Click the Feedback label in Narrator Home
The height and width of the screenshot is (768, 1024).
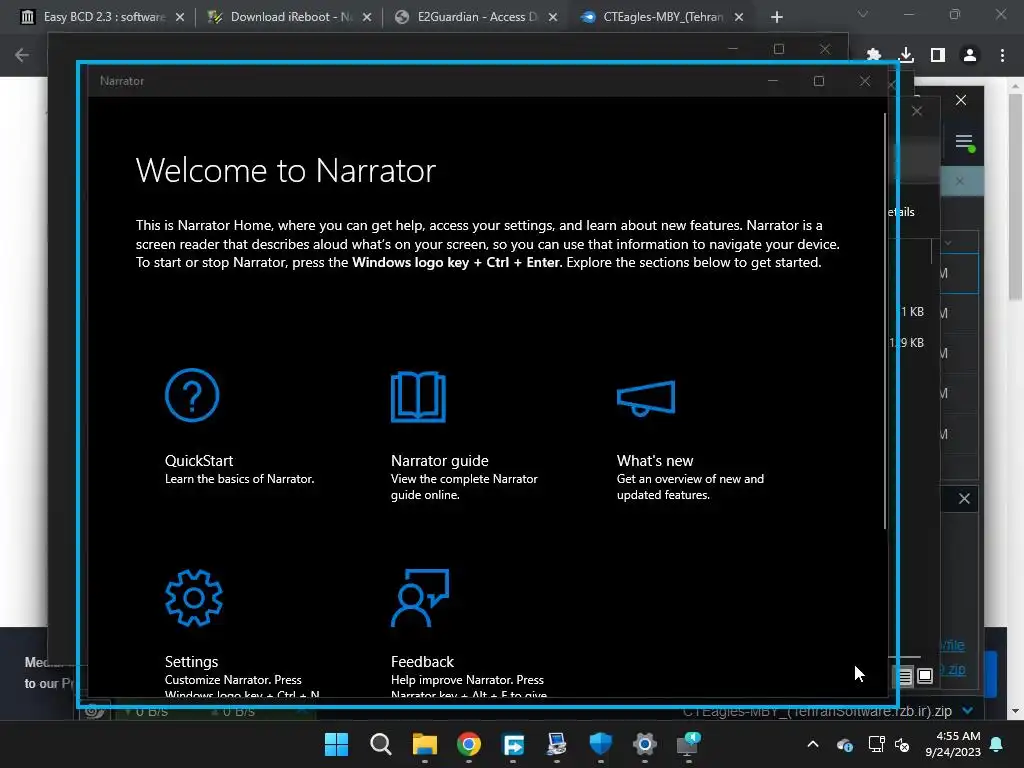click(x=422, y=662)
